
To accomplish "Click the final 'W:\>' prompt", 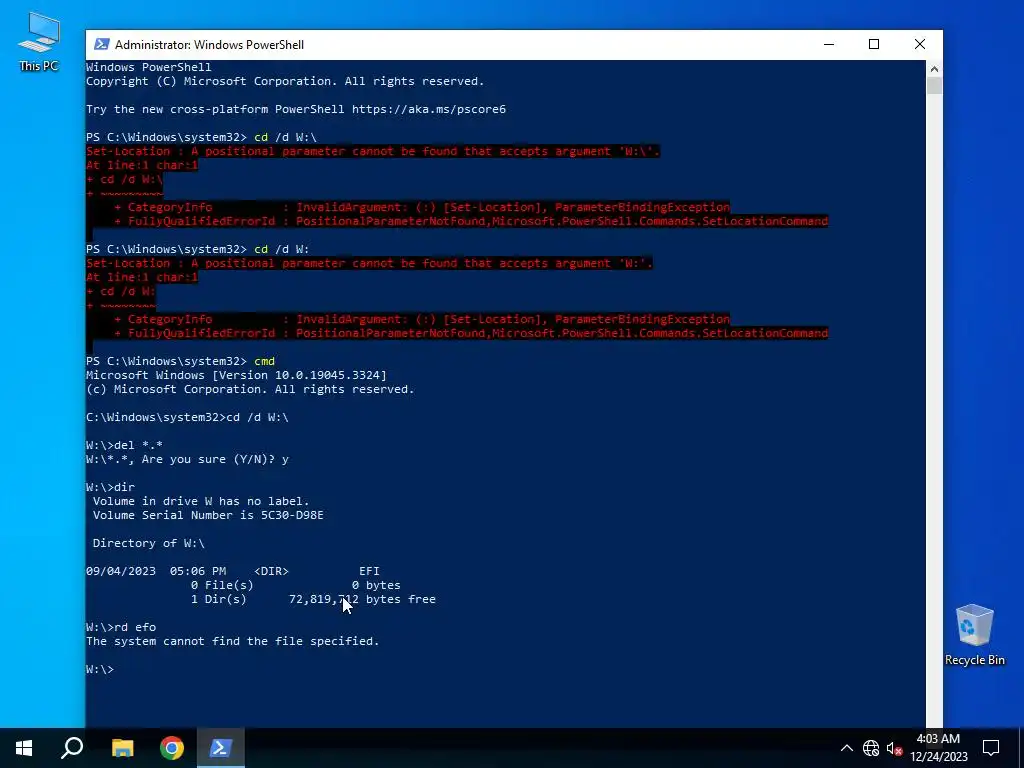I will point(100,669).
